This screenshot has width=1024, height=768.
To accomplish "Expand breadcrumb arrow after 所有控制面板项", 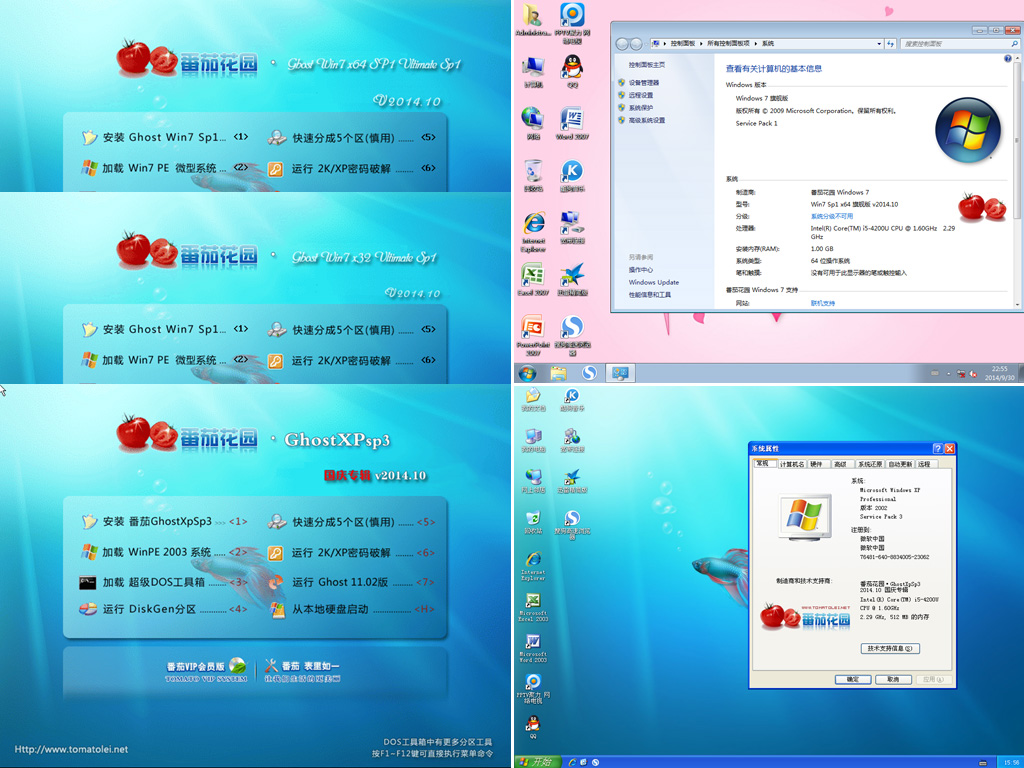I will [756, 44].
